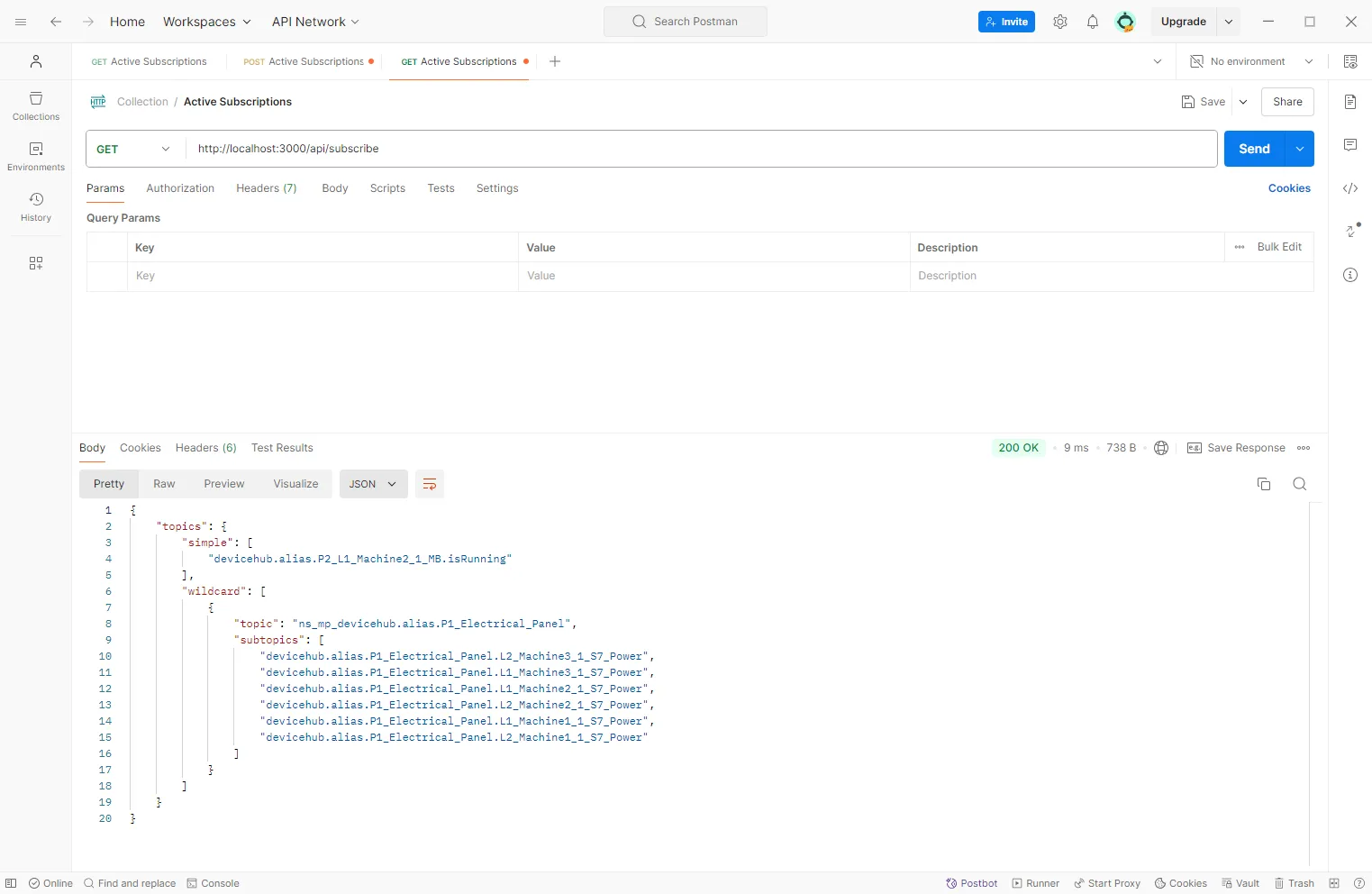This screenshot has width=1372, height=894.
Task: Open the No environment selector
Action: tap(1251, 61)
